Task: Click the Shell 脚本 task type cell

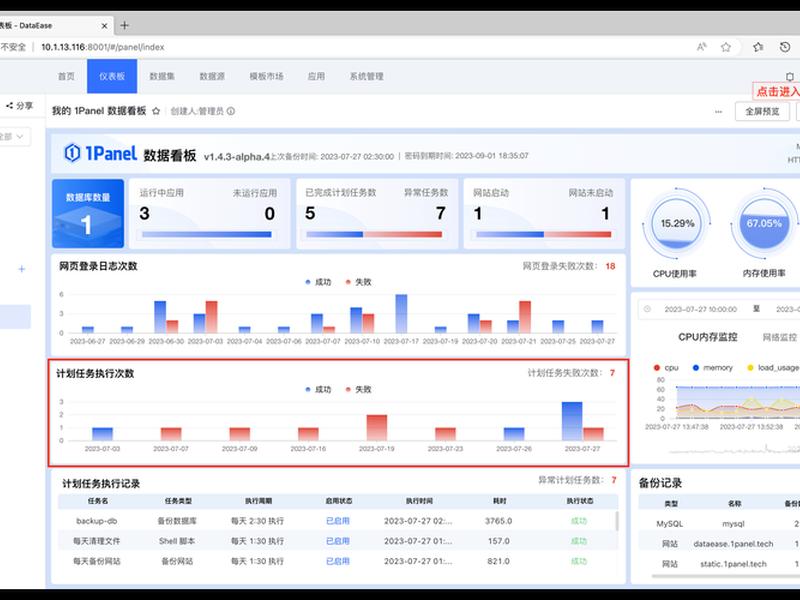Action: [x=177, y=541]
